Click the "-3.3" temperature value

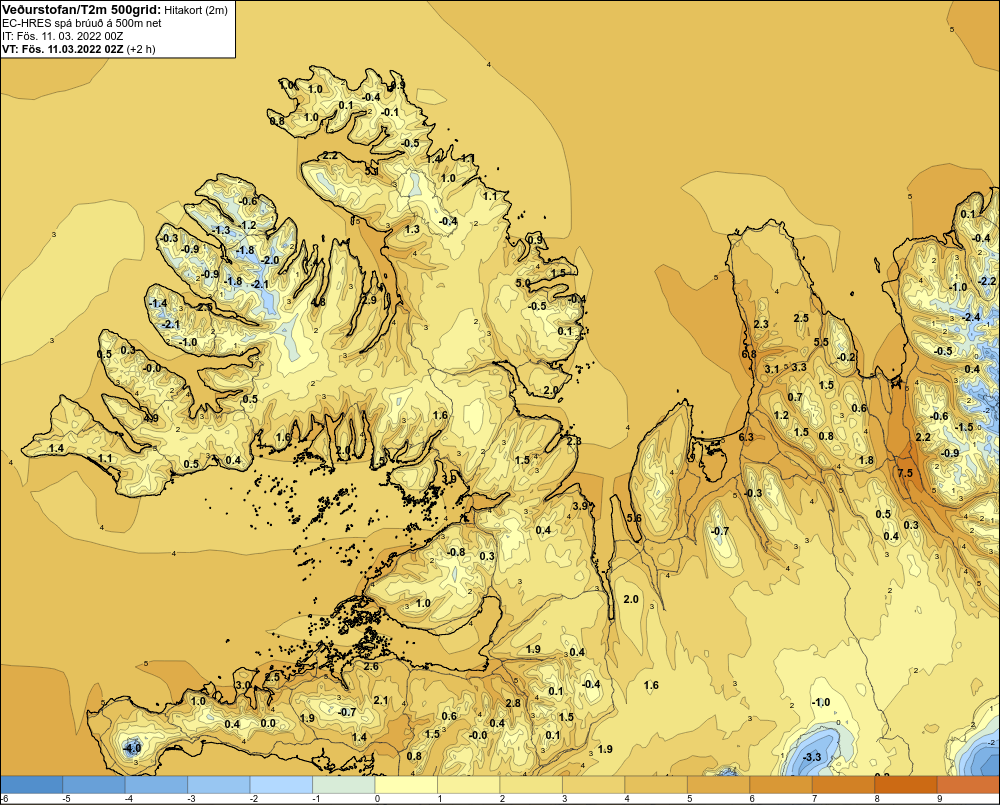click(812, 757)
